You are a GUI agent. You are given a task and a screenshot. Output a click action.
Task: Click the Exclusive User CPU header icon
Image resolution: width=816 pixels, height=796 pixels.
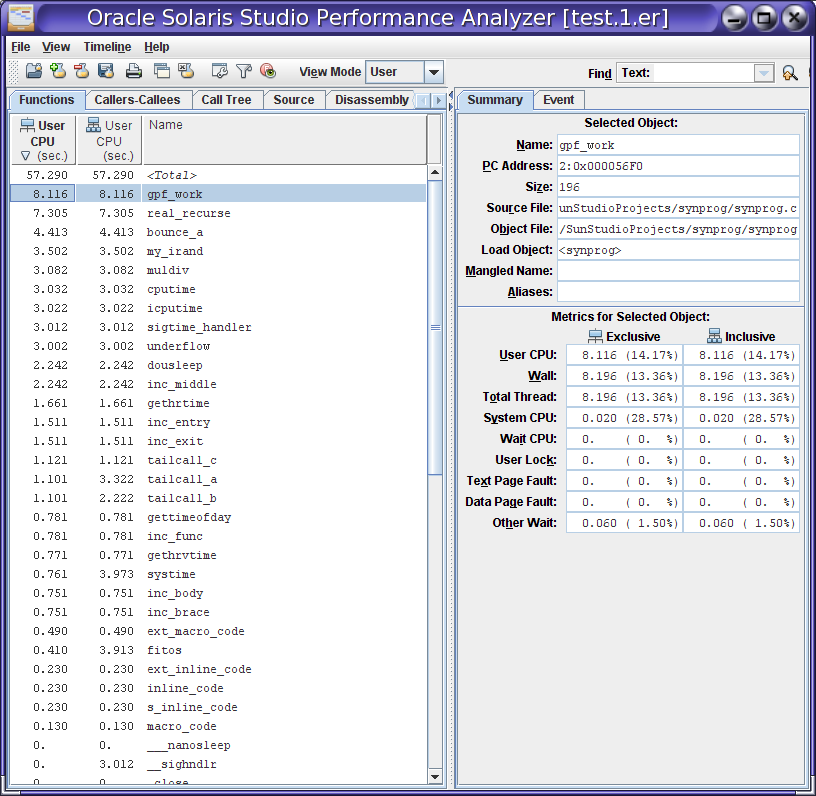tap(27, 125)
